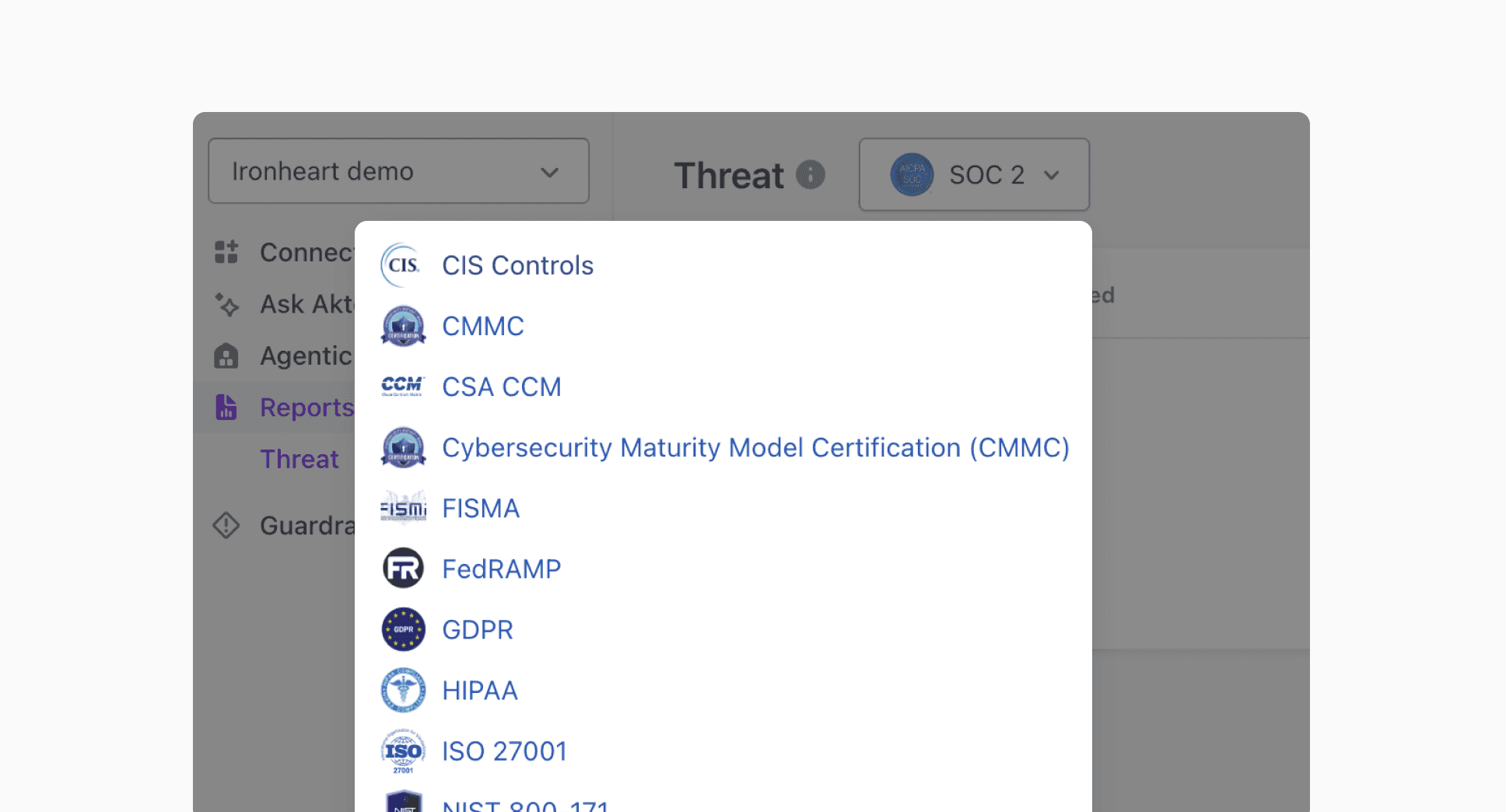Viewport: 1506px width, 812px height.
Task: Click the Reports document icon
Action: (226, 407)
